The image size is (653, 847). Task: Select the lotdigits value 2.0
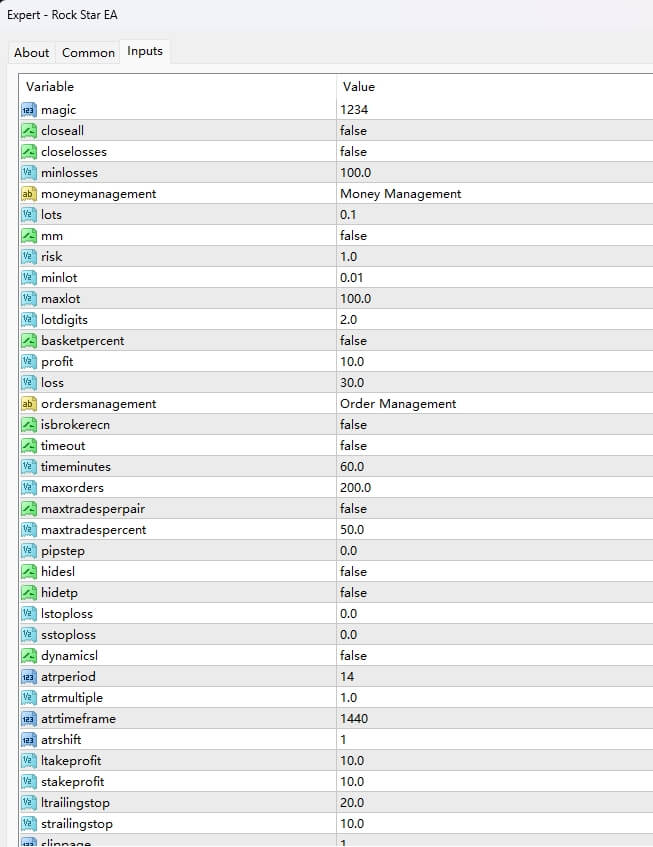pyautogui.click(x=348, y=320)
